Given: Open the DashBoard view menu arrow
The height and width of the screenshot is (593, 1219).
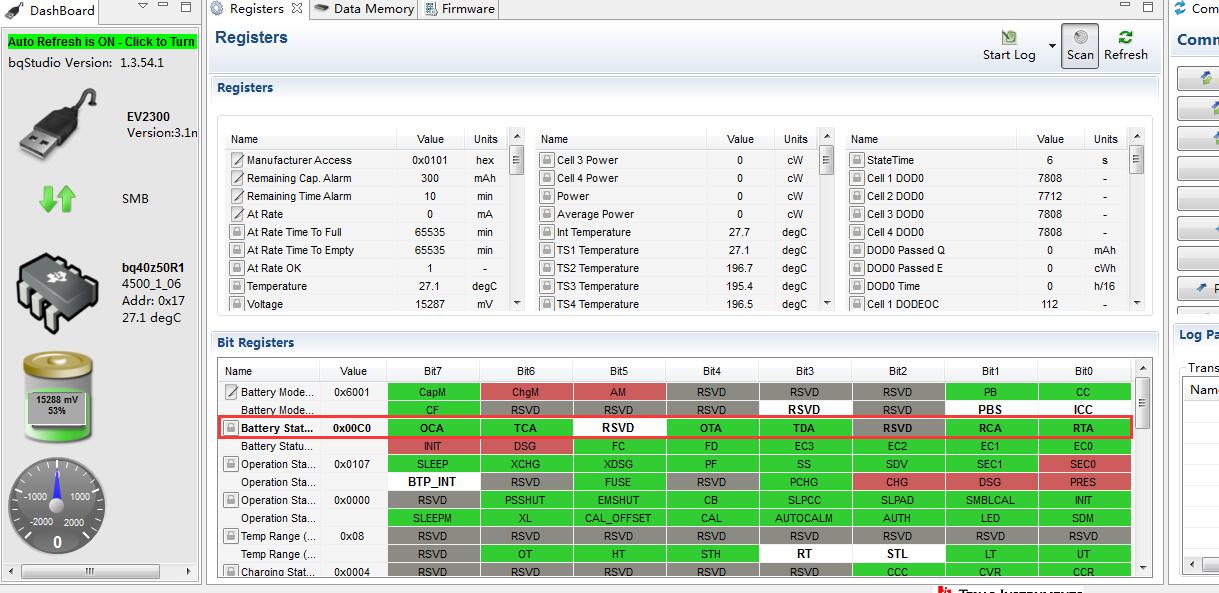Looking at the screenshot, I should (143, 8).
